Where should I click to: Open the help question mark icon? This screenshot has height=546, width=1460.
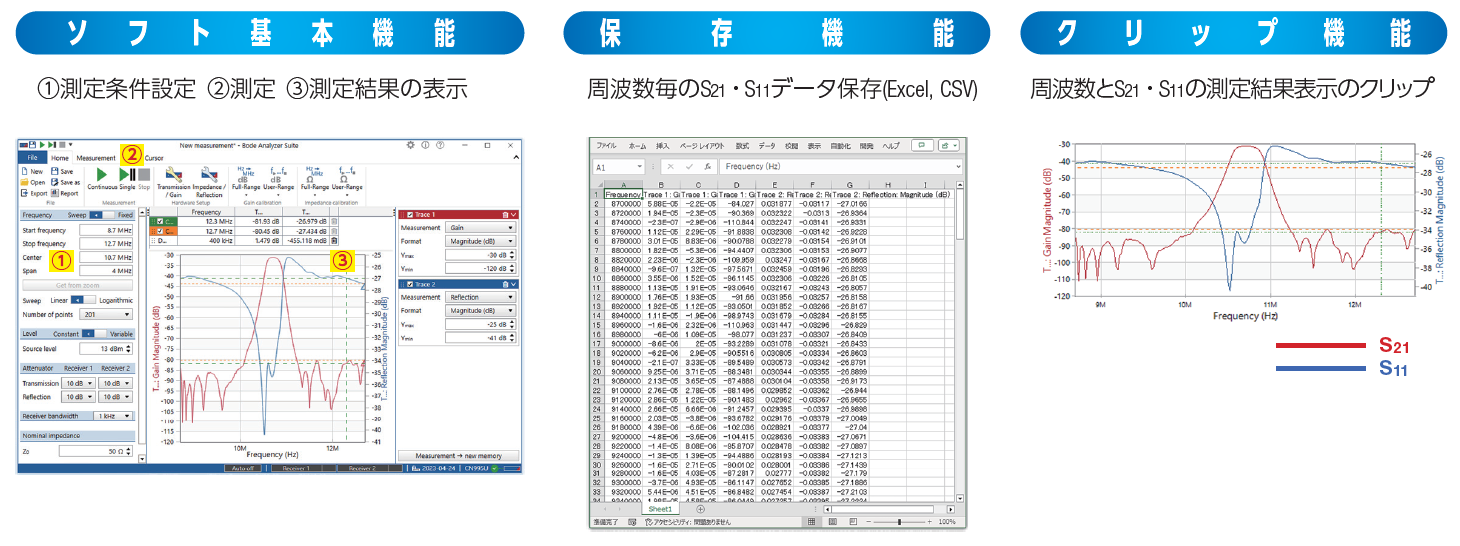point(440,145)
